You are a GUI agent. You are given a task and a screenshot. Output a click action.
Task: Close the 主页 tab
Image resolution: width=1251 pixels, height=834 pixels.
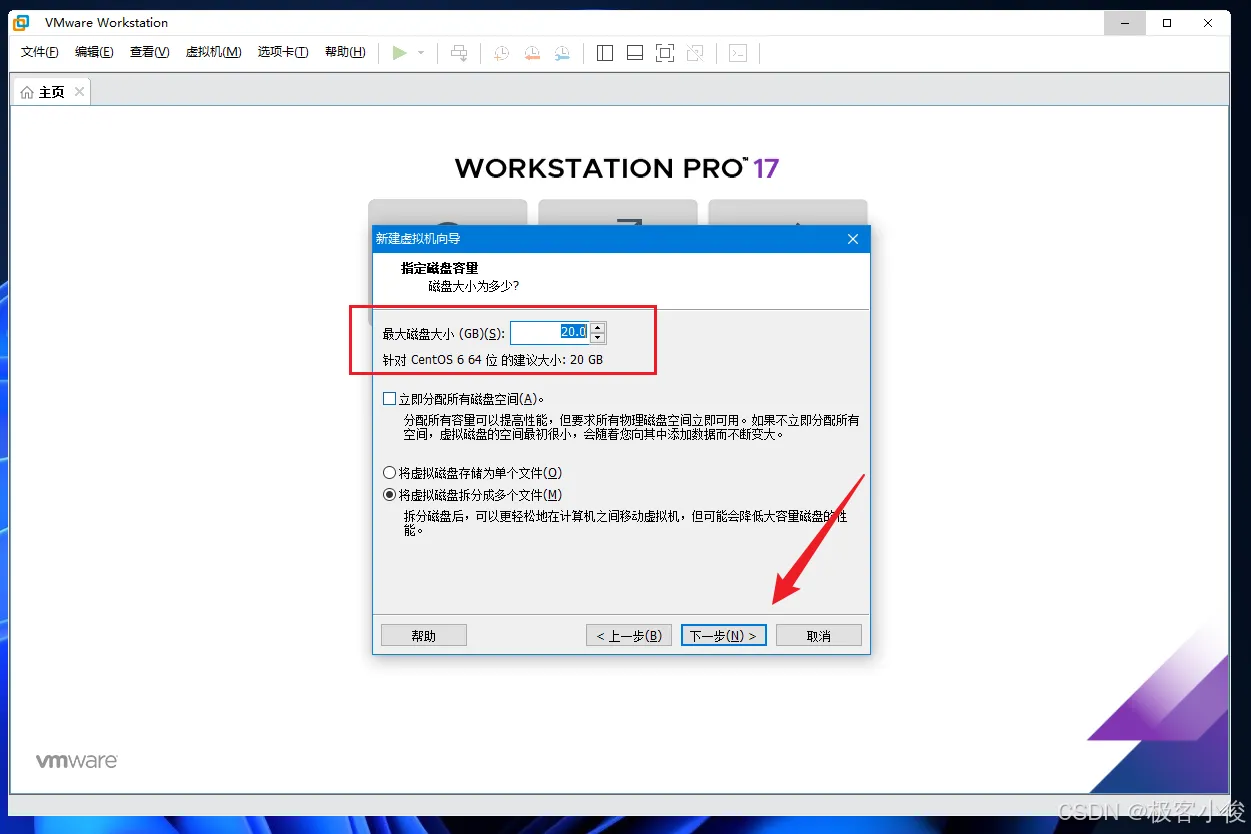coord(79,92)
